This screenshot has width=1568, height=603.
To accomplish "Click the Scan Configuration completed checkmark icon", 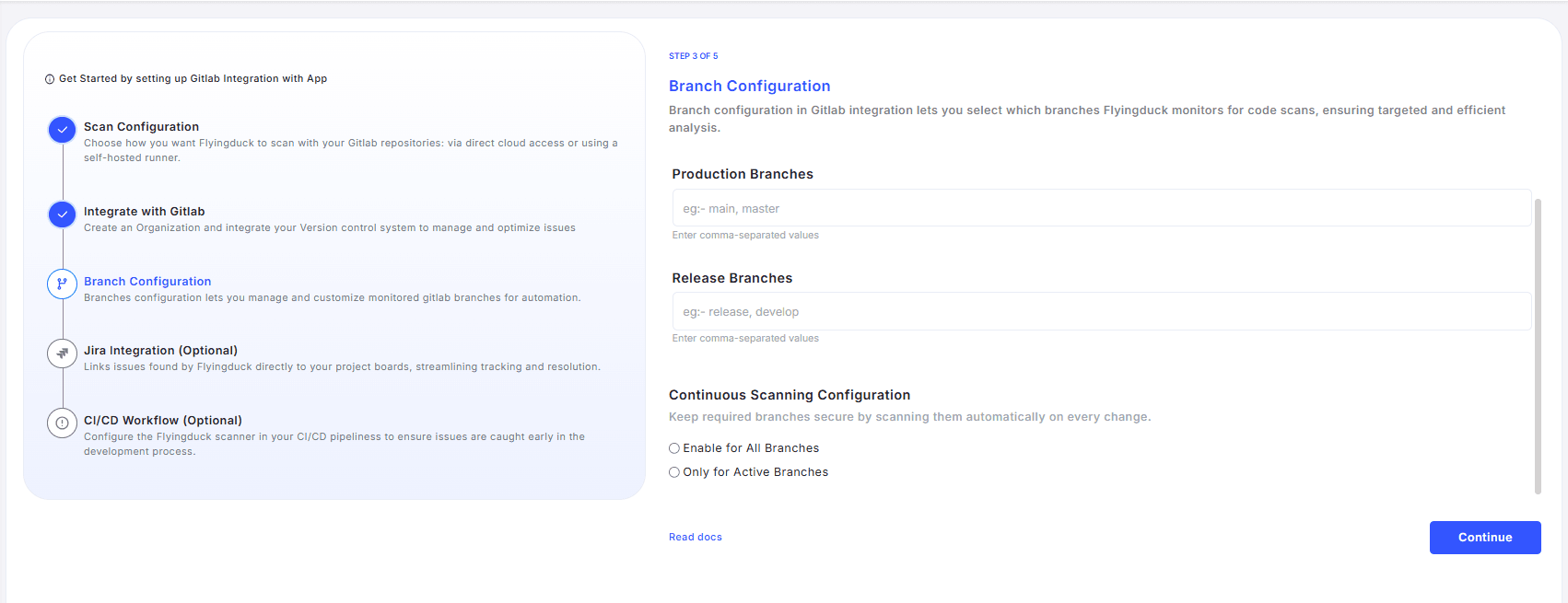I will tap(62, 130).
